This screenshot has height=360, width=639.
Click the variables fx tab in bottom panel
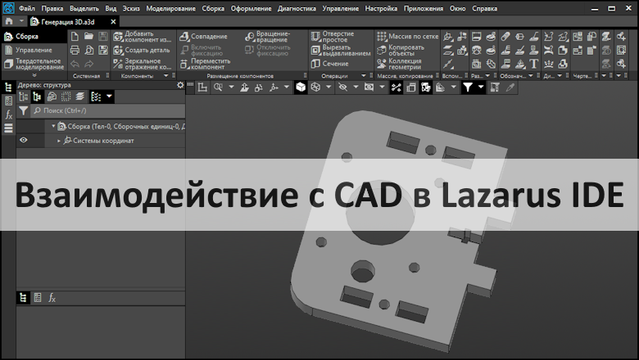pos(52,298)
